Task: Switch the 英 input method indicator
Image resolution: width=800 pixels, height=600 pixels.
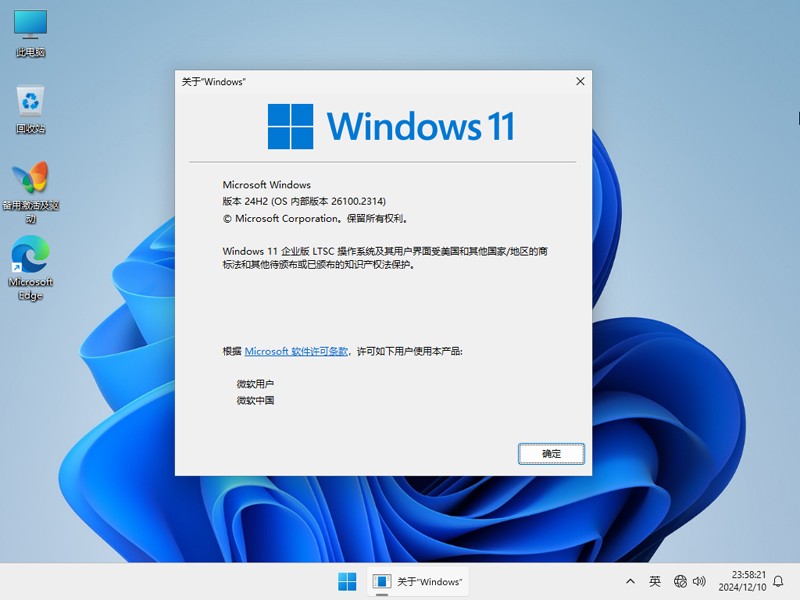Action: [655, 581]
